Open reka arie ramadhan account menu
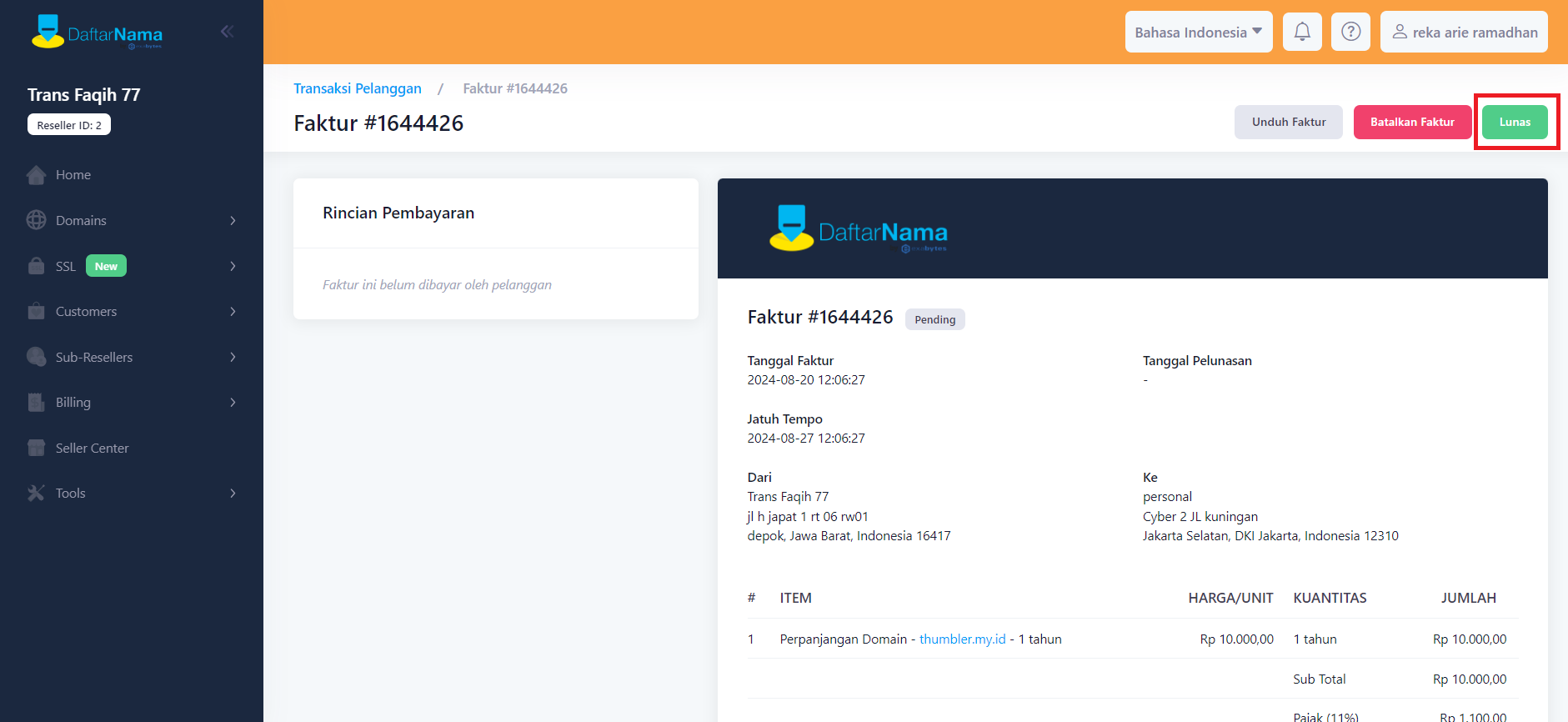Viewport: 1568px width, 722px height. click(1464, 32)
